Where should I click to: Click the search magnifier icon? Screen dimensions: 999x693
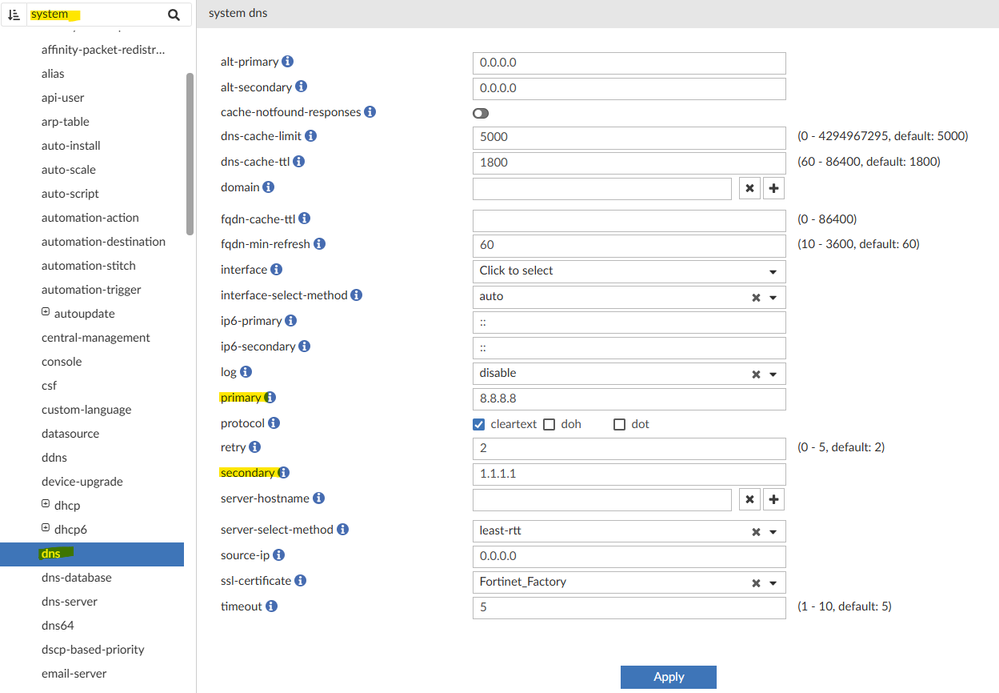pos(174,15)
